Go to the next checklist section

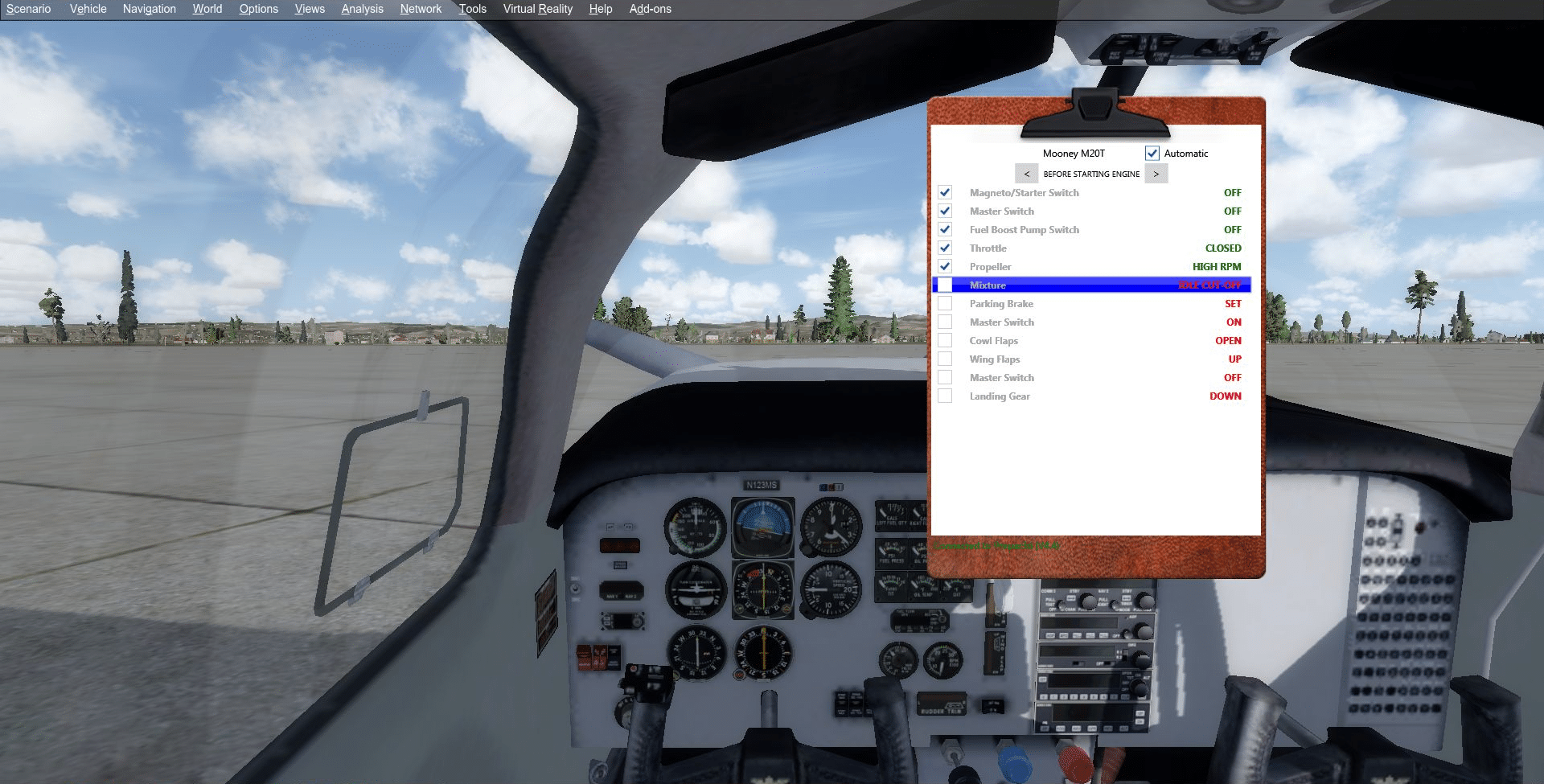coord(1156,174)
